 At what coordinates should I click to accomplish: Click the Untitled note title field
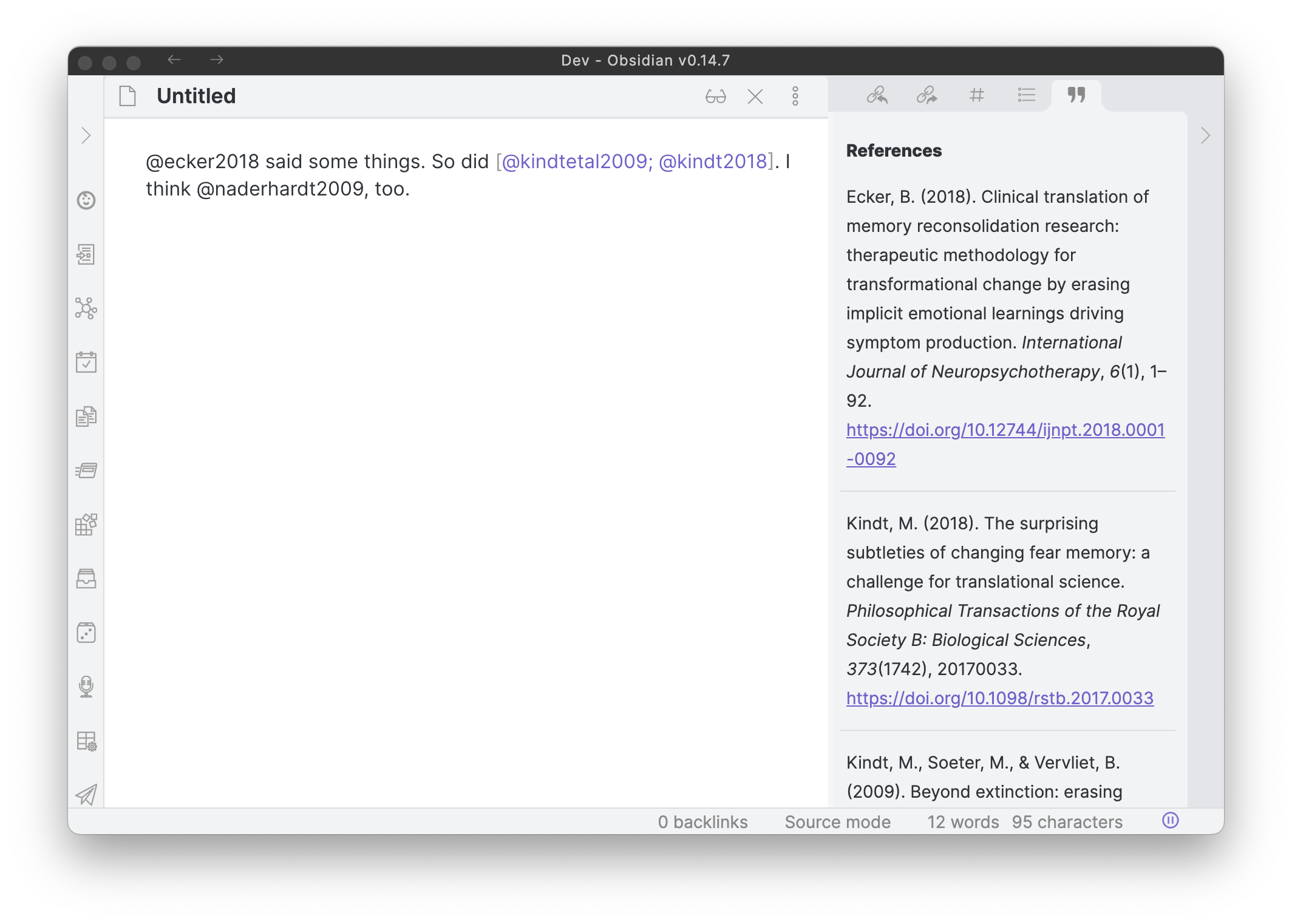pyautogui.click(x=196, y=96)
